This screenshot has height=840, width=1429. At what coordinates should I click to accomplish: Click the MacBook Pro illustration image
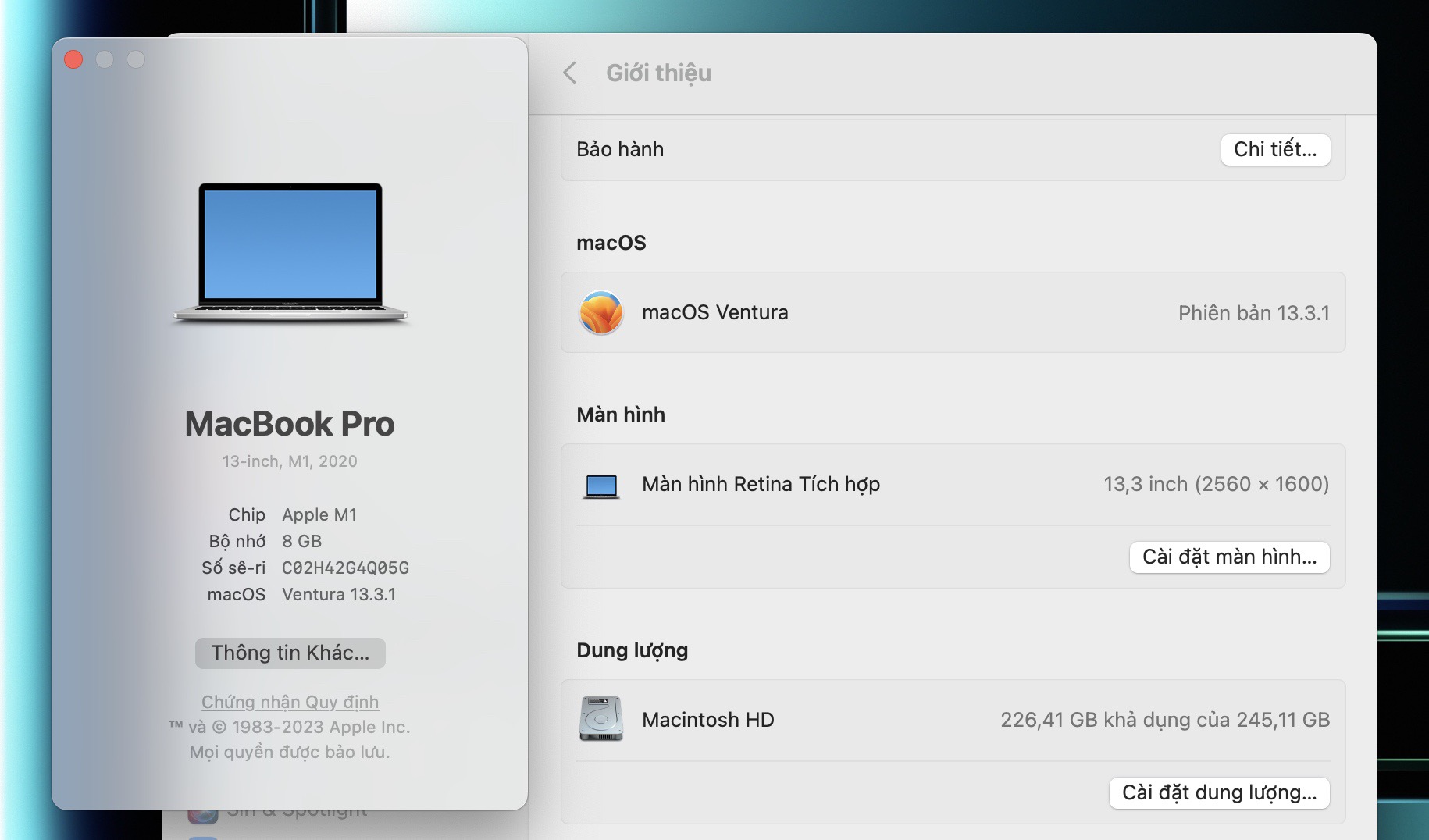coord(290,253)
